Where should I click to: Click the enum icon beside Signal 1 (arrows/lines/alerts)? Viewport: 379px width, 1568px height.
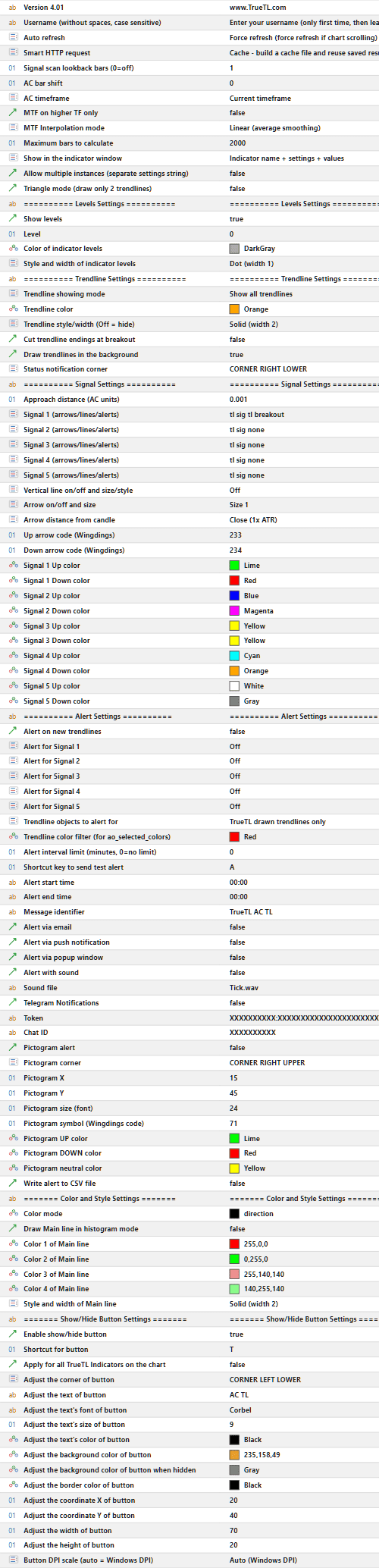12,415
